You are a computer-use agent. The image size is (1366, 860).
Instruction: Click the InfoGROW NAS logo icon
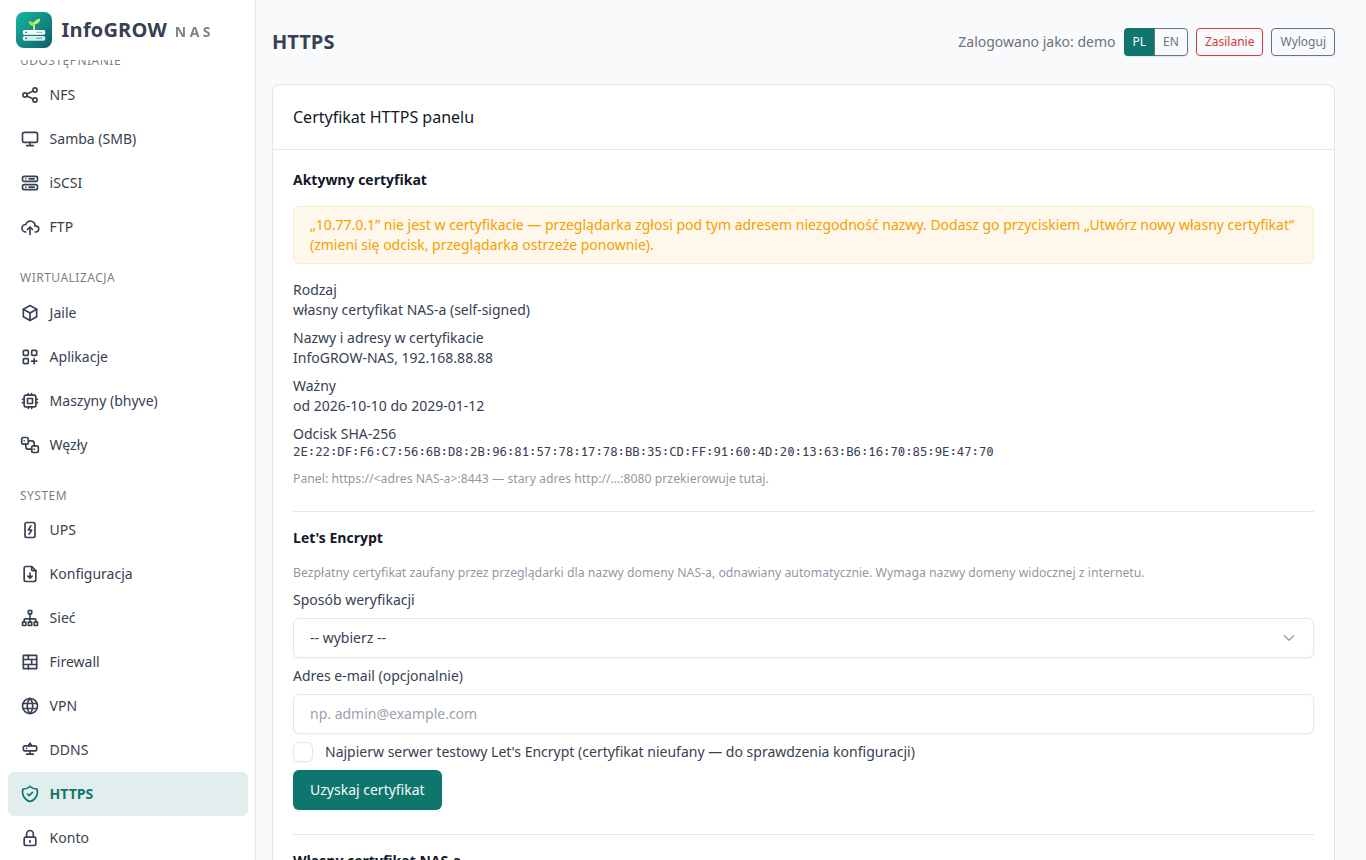34,30
